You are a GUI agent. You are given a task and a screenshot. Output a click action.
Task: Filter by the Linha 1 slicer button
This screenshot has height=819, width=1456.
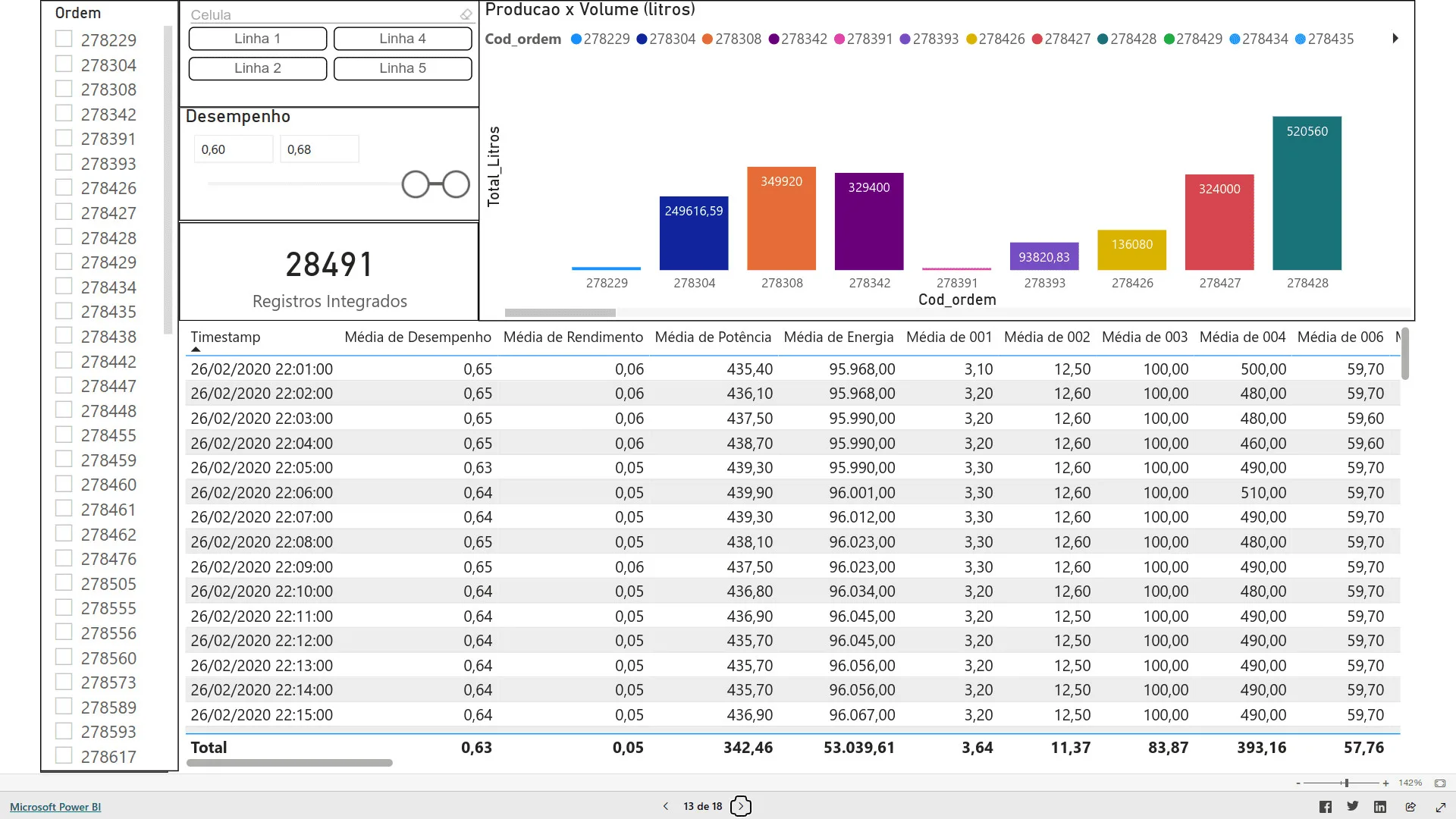(257, 39)
